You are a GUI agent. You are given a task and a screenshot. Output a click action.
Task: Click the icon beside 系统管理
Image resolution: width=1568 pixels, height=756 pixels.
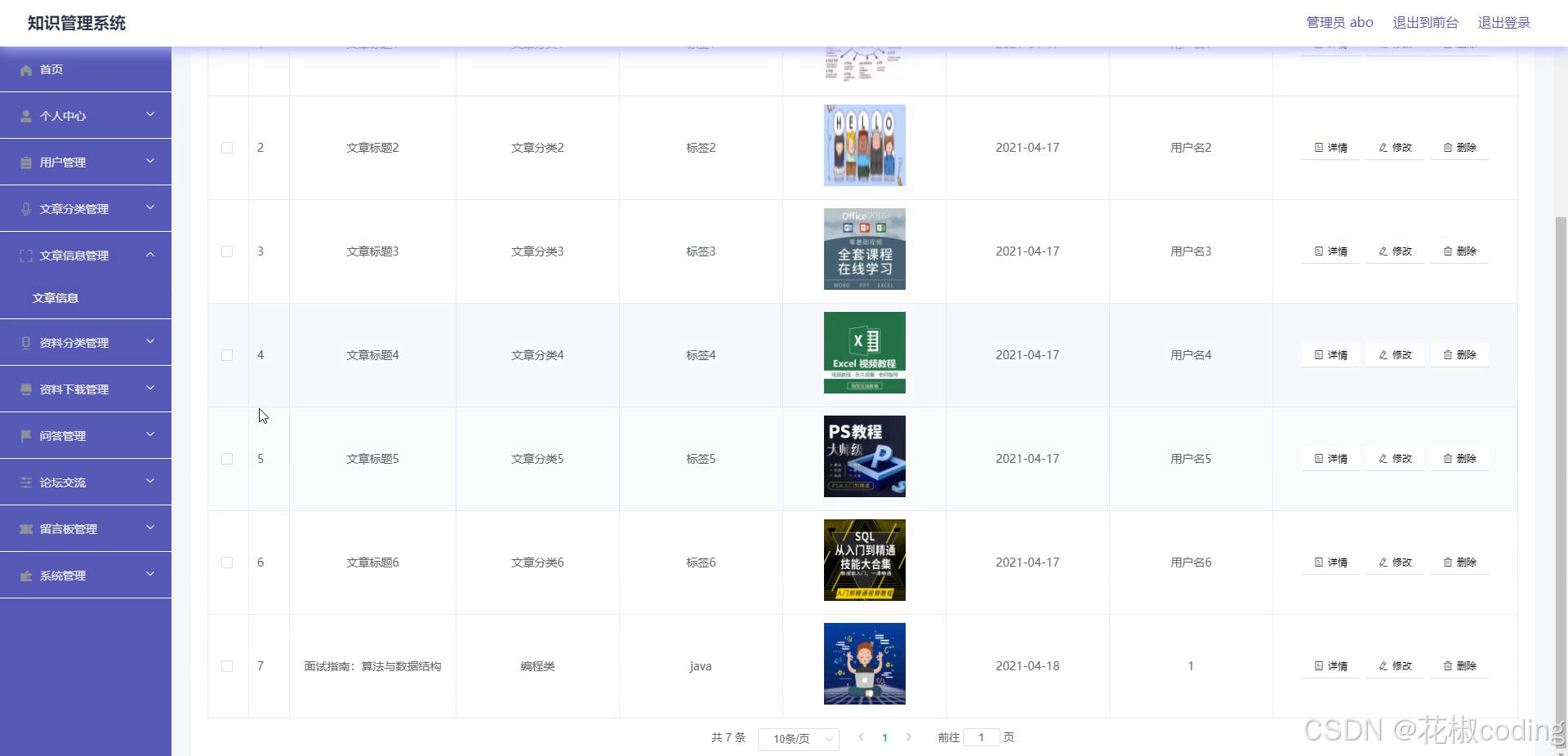coord(26,576)
